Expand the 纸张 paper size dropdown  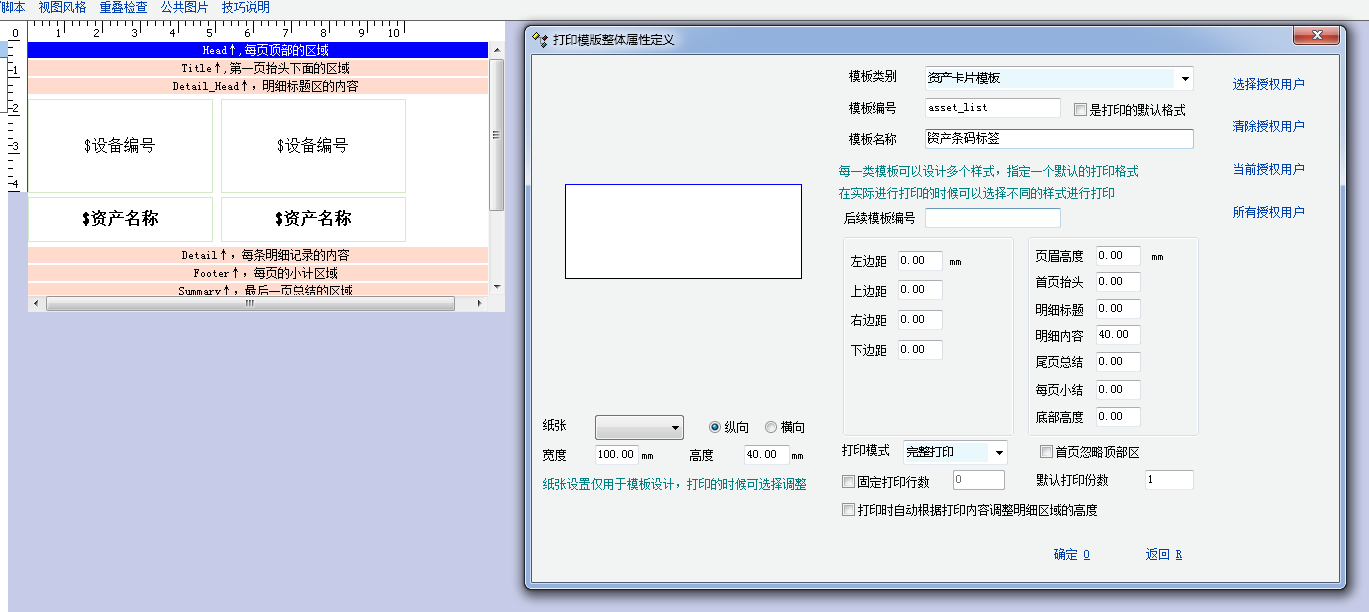[676, 427]
